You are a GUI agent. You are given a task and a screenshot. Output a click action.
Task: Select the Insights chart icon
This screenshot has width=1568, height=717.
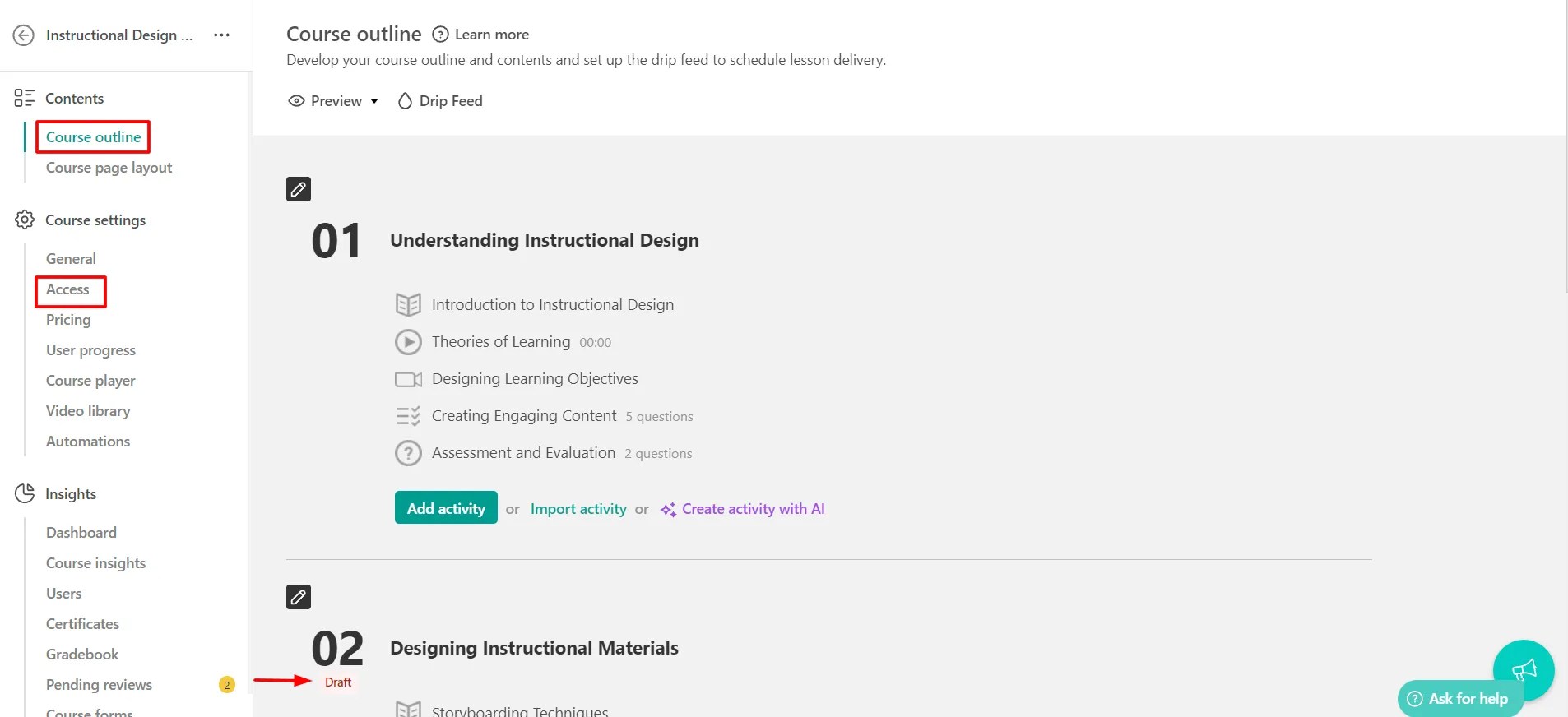[x=24, y=493]
